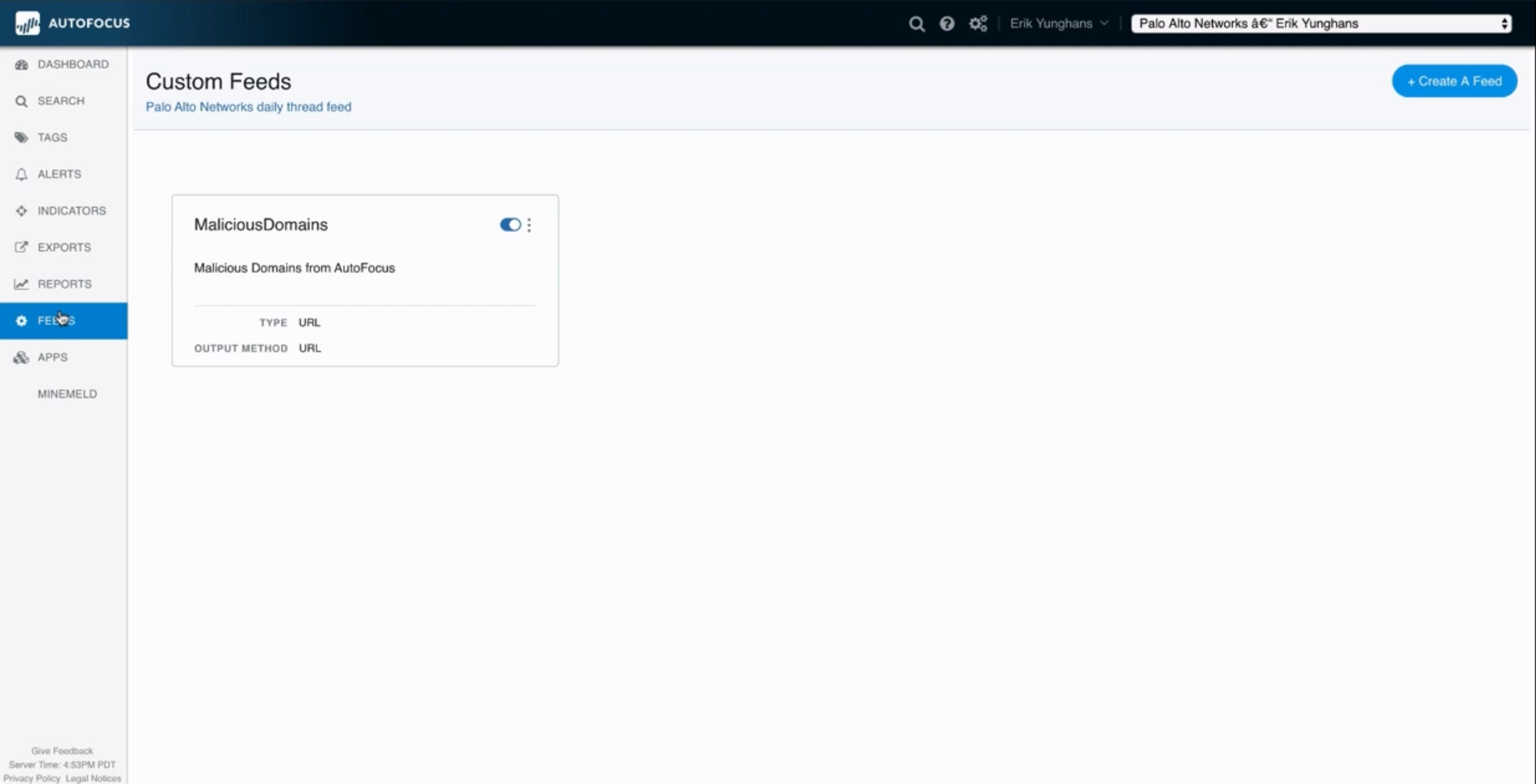Click the MaliciousDomains feed title
This screenshot has width=1536, height=784.
coord(261,225)
